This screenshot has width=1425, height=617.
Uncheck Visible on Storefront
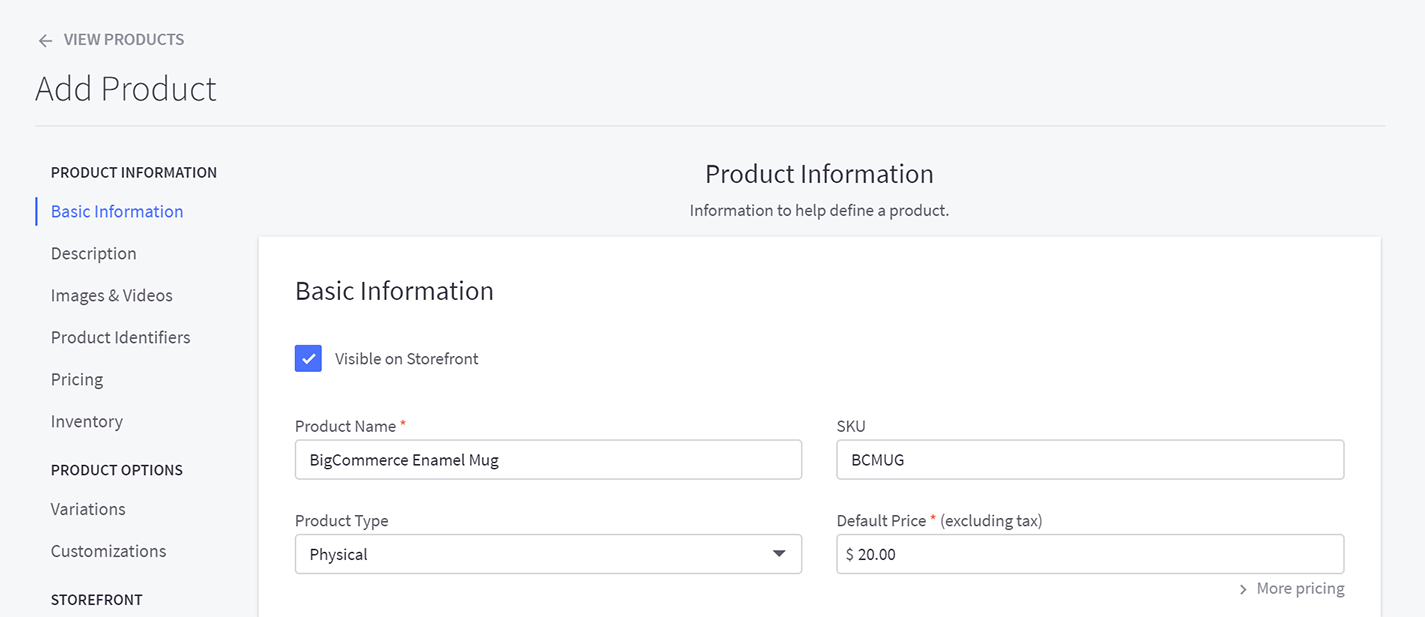click(x=308, y=358)
